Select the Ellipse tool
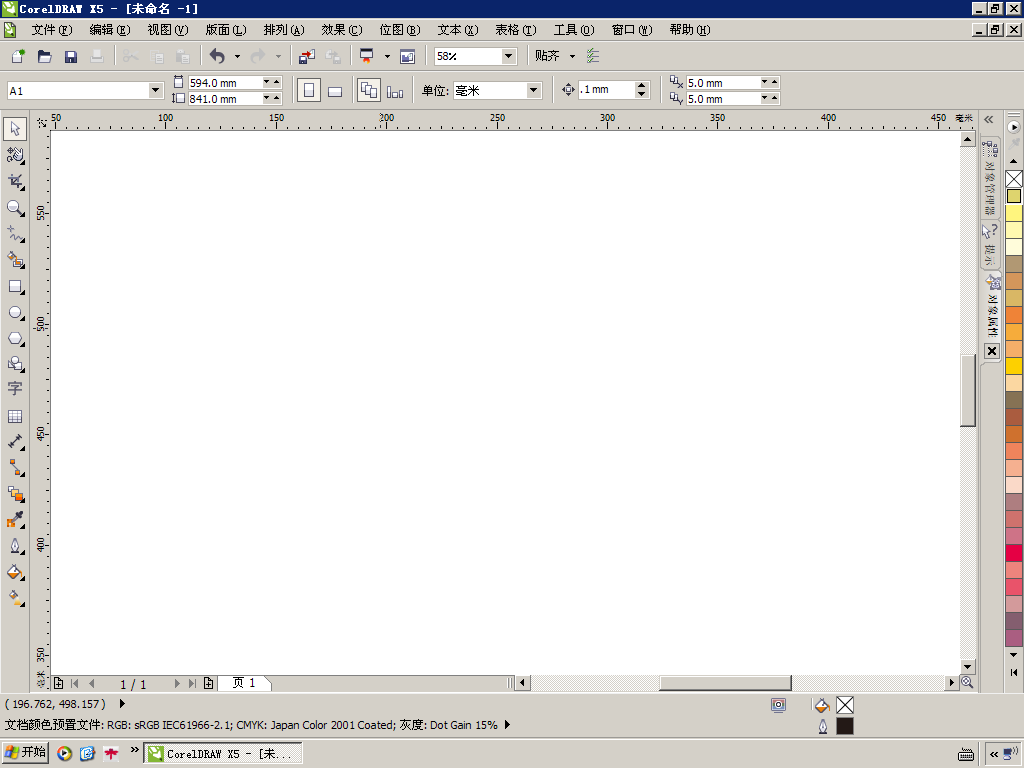The image size is (1024, 768). 15,313
